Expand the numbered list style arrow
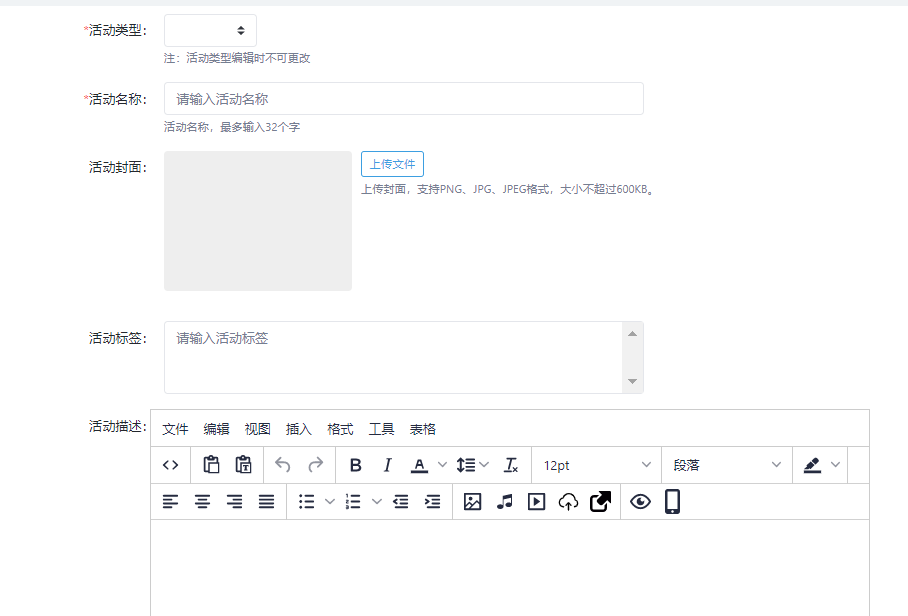908x616 pixels. coord(376,501)
